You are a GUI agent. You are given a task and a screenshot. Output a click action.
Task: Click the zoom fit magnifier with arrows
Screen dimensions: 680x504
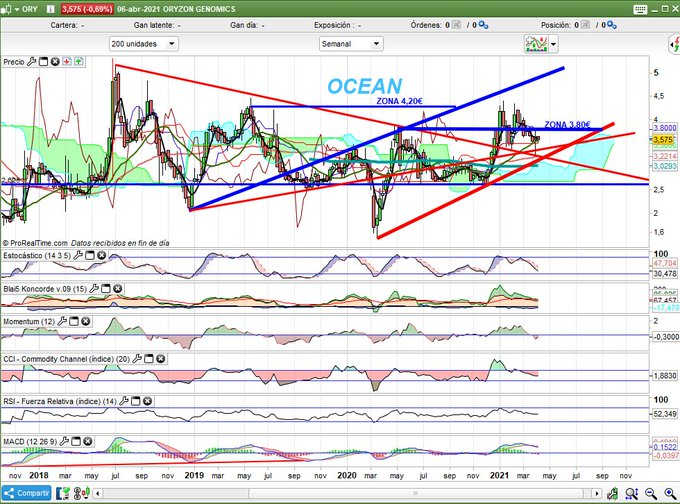(631, 493)
